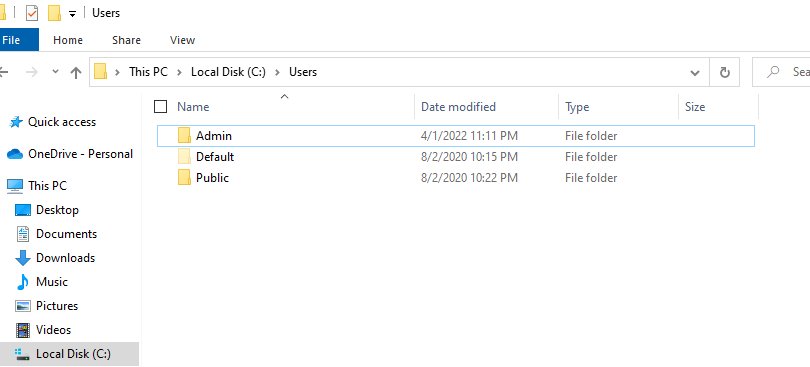
Task: Click the New folder icon in title bar
Action: 54,13
